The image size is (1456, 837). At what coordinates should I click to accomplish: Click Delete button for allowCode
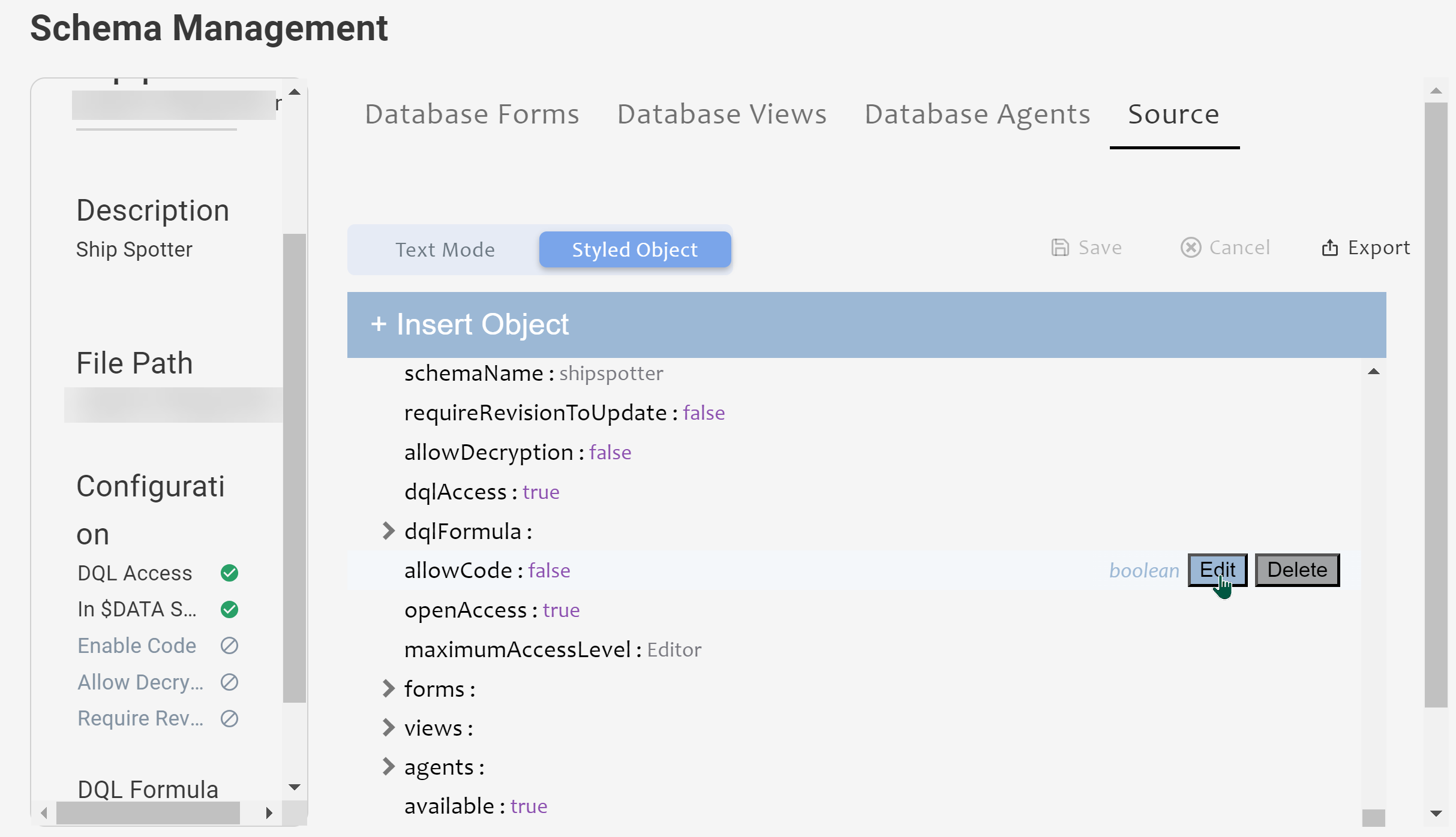coord(1297,570)
